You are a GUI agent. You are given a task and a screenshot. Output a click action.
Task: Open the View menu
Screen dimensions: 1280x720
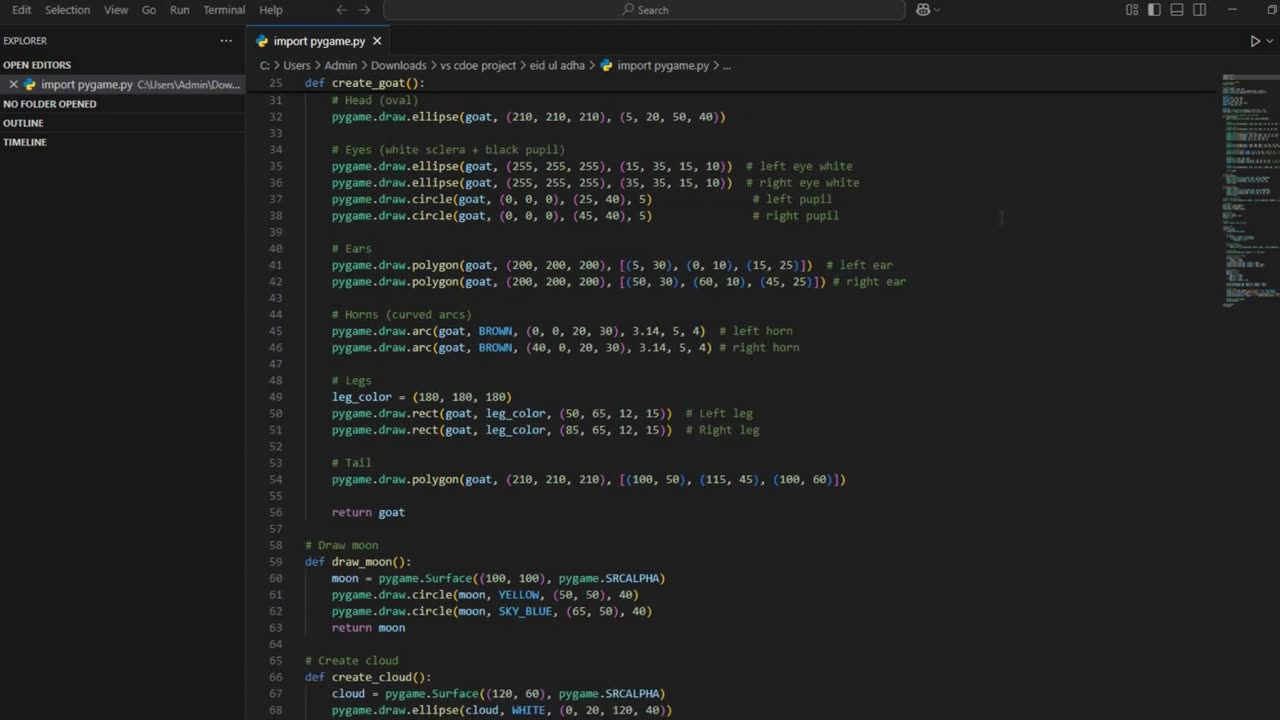tap(116, 10)
